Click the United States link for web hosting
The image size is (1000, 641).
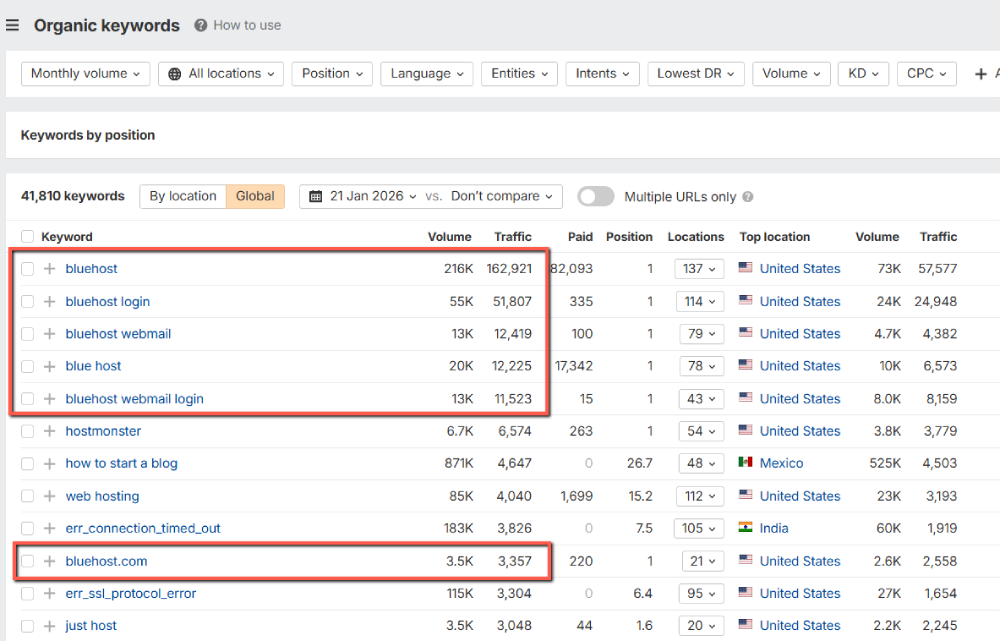(x=799, y=496)
